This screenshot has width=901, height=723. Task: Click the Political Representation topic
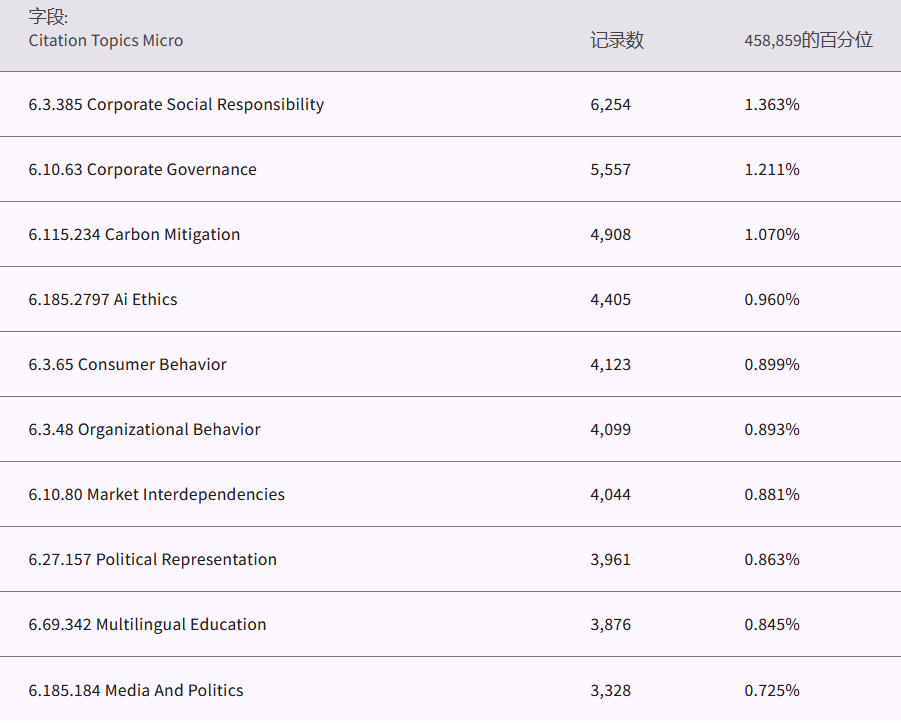tap(152, 560)
